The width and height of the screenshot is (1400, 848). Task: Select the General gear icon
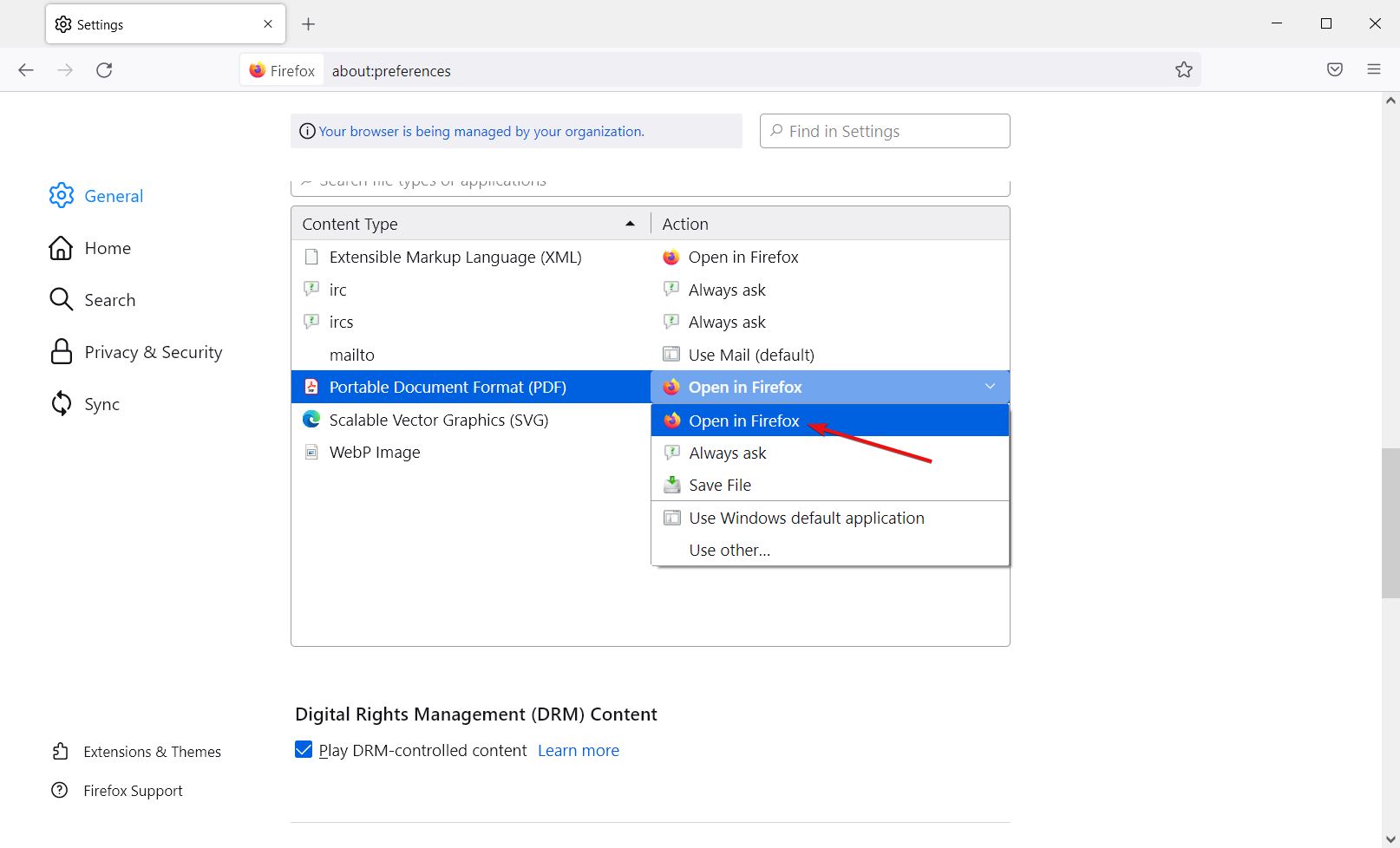click(62, 196)
